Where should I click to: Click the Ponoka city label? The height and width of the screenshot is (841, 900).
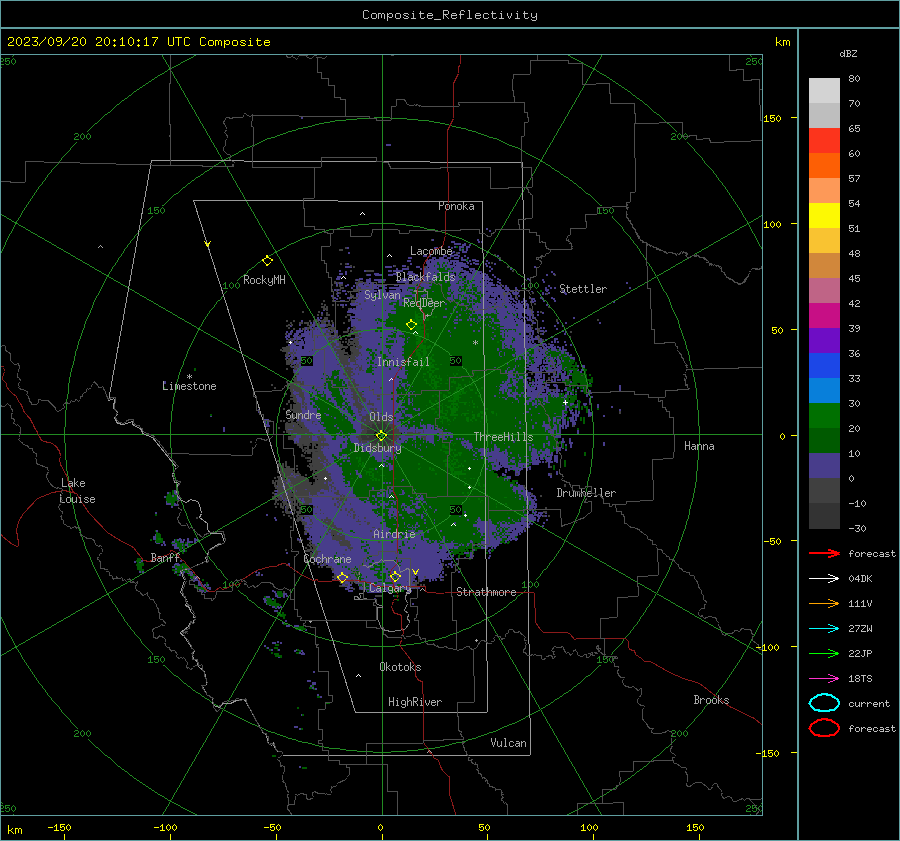tap(456, 206)
